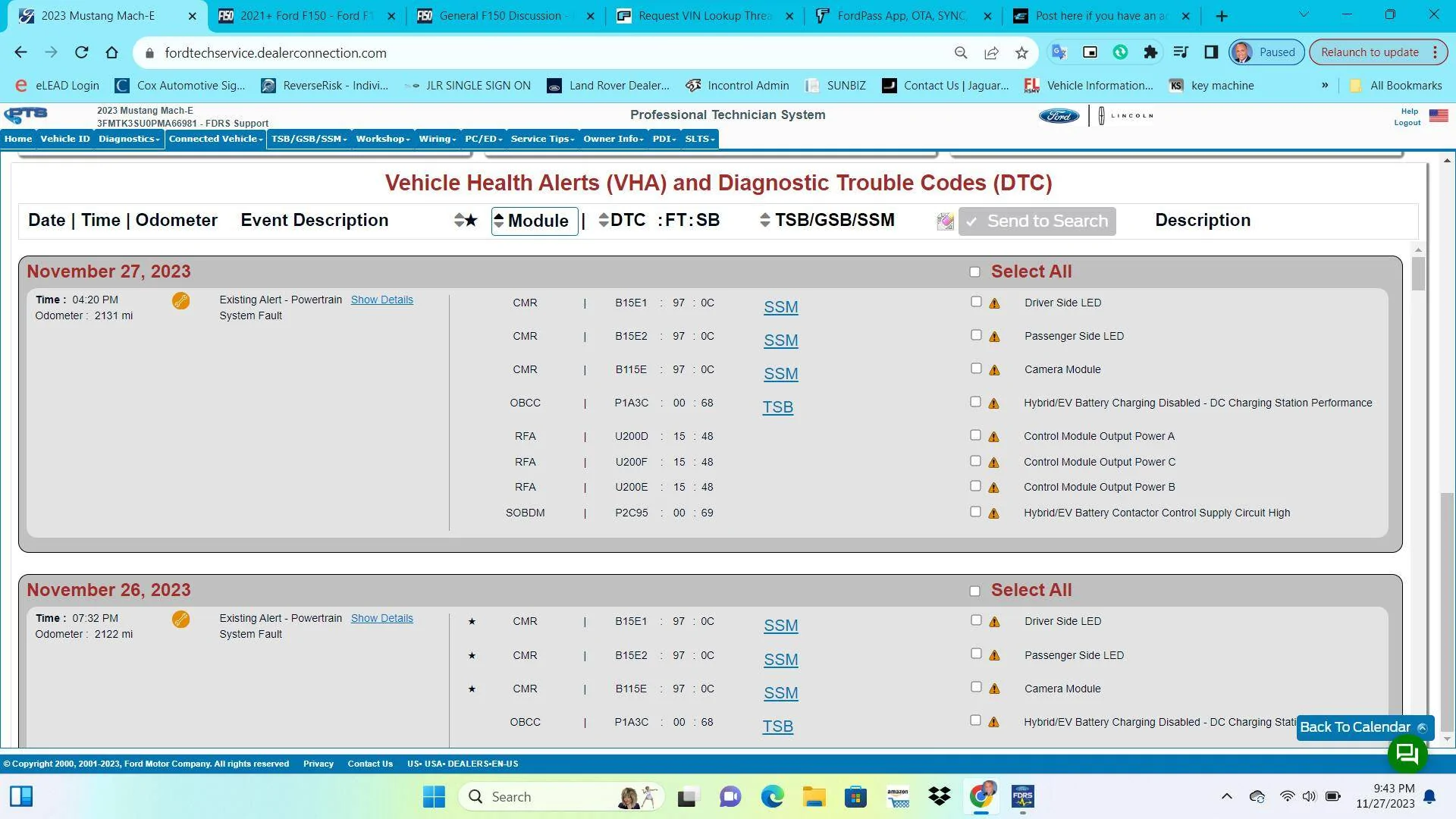Click the Send to Search button
This screenshot has width=1456, height=819.
(x=1037, y=221)
